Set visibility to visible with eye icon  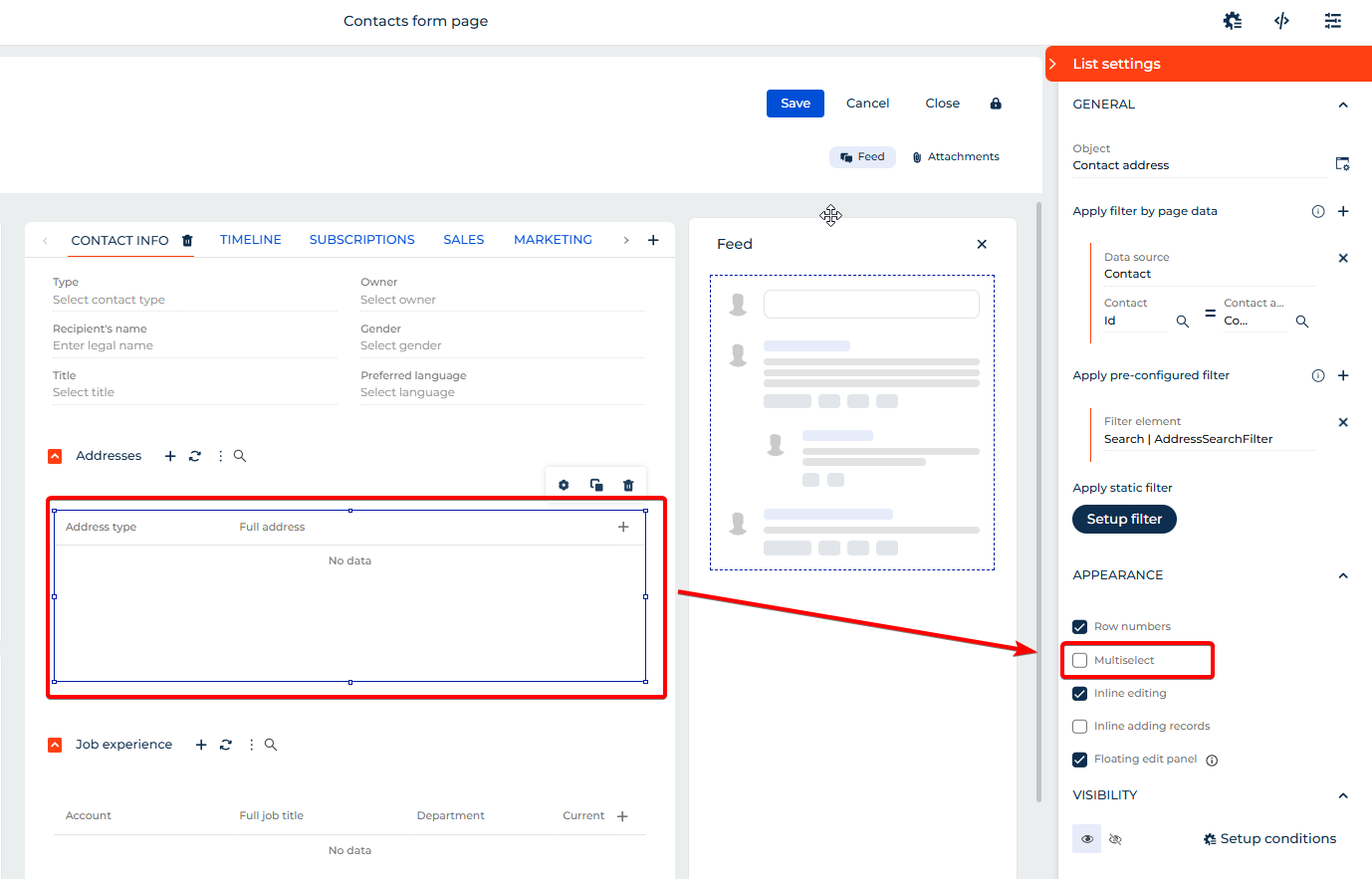1087,839
